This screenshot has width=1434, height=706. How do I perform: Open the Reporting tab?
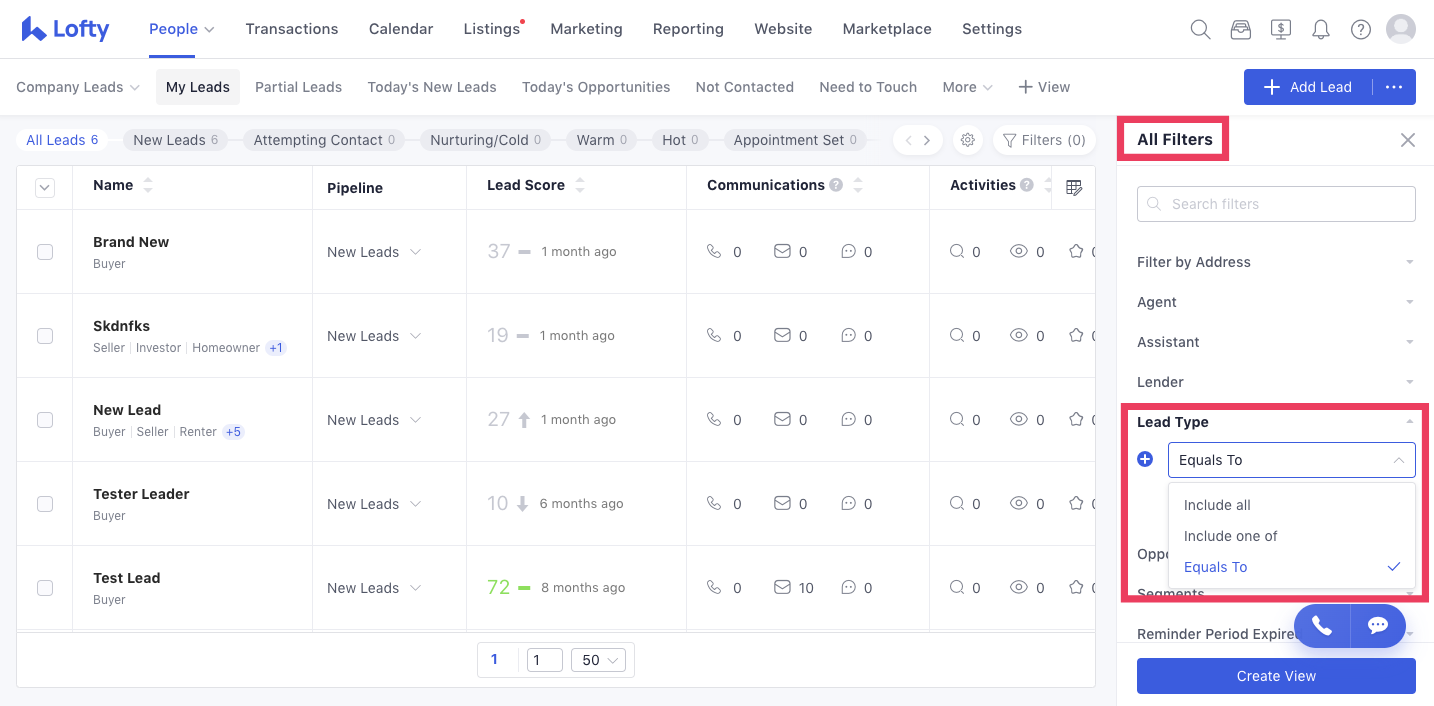tap(688, 29)
